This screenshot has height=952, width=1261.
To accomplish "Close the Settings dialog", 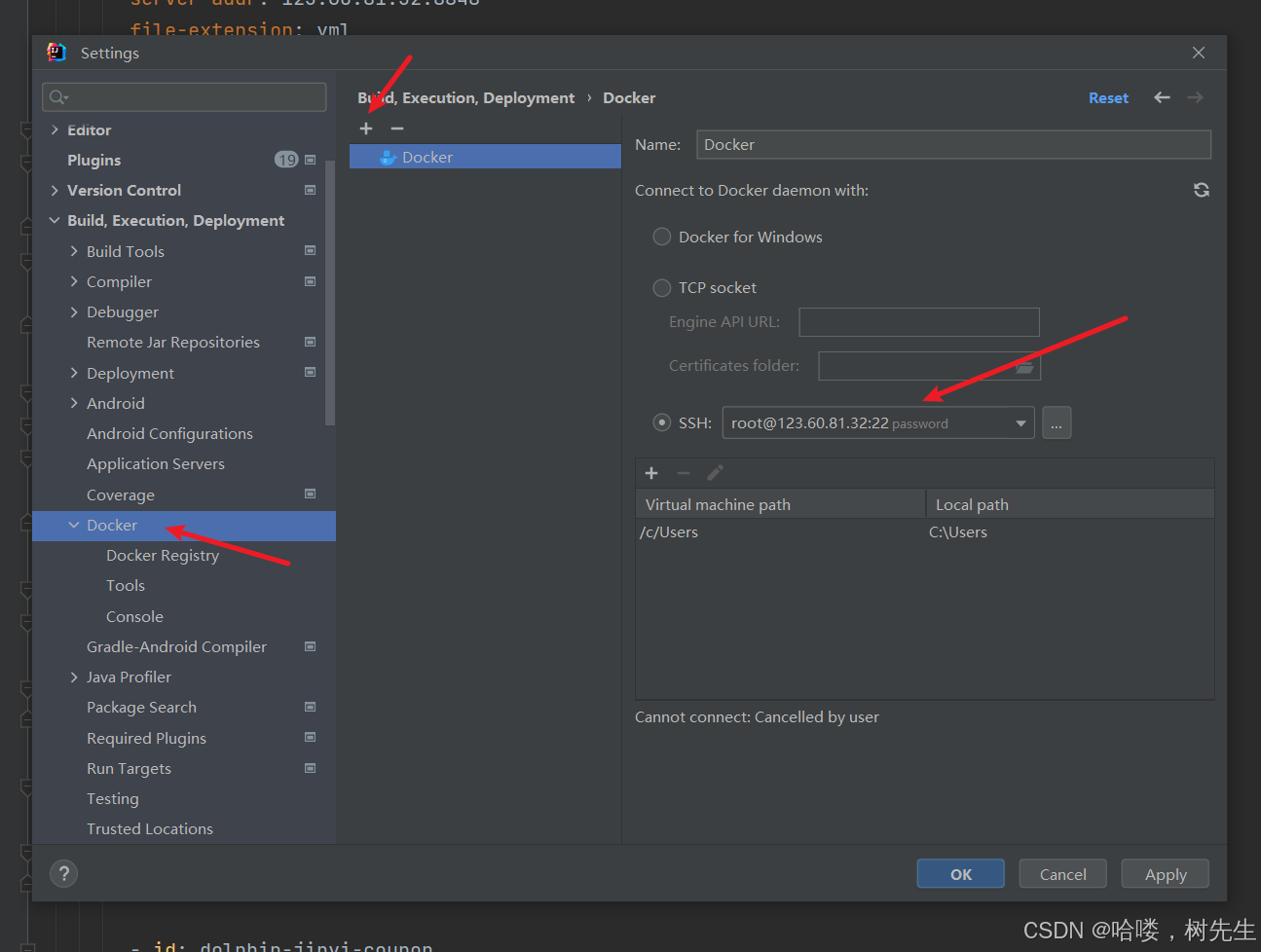I will (x=1199, y=53).
